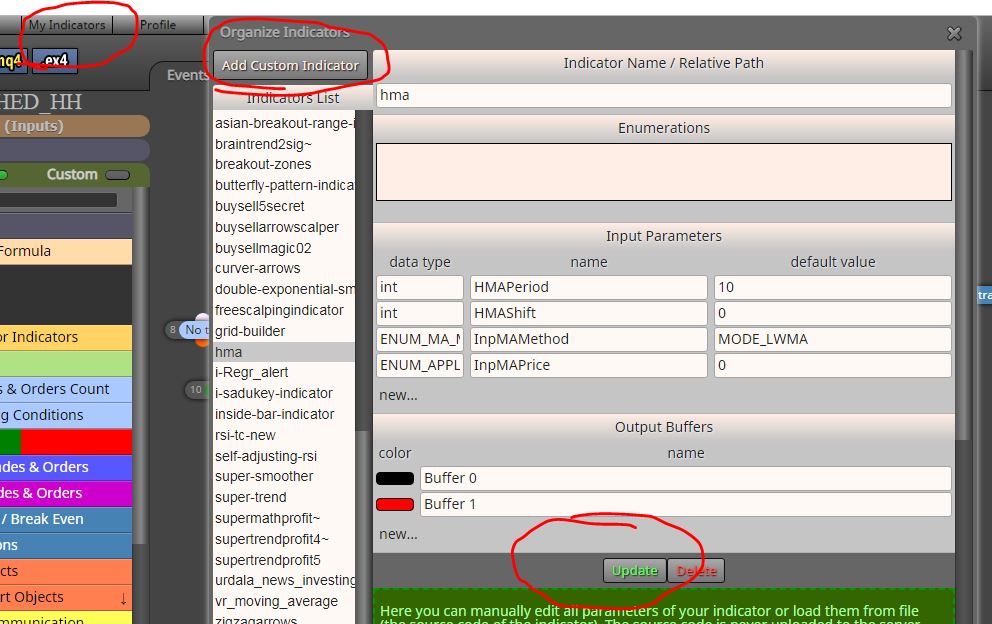Viewport: 992px width, 624px height.
Task: Click the green Update button
Action: [x=635, y=570]
